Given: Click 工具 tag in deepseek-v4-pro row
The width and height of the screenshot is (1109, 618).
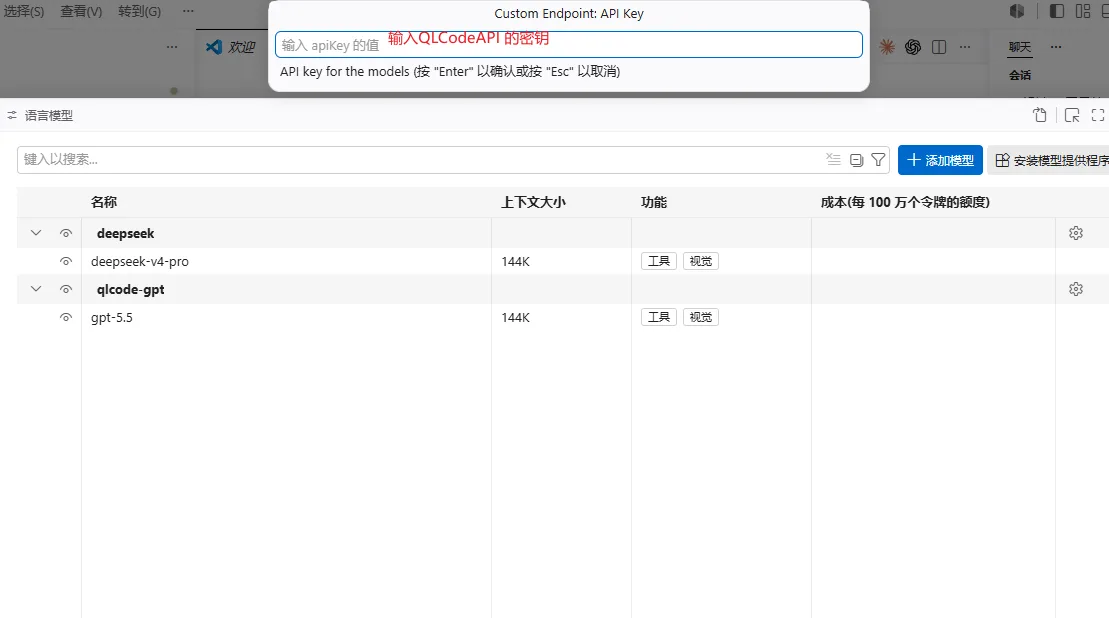Looking at the screenshot, I should point(658,261).
